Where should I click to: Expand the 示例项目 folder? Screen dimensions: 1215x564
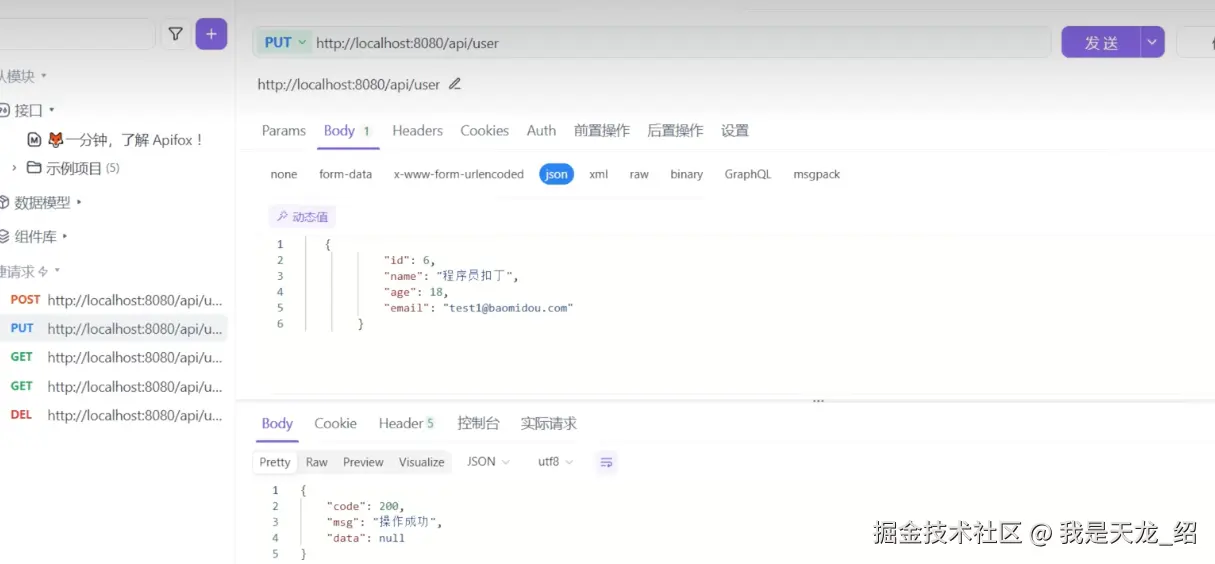14,168
